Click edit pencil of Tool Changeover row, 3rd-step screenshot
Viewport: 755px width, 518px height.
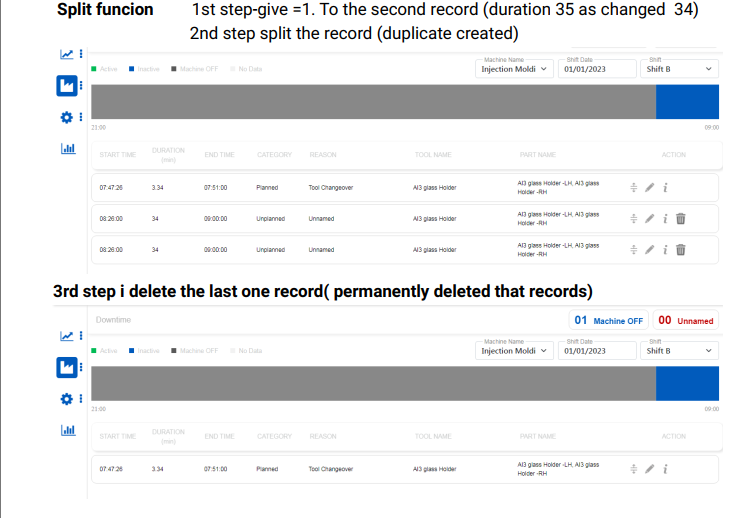(x=650, y=469)
